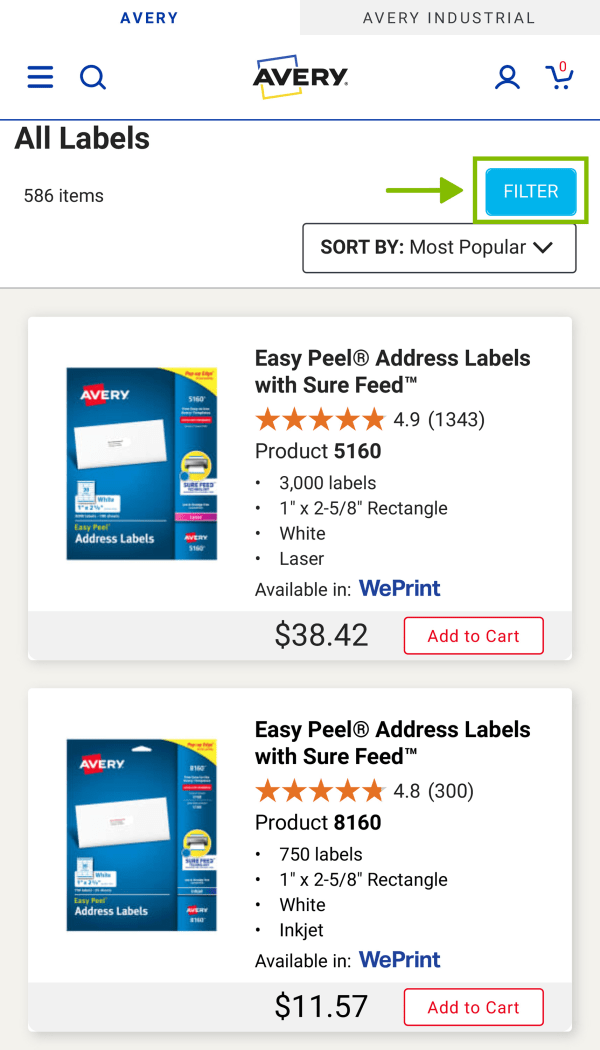Click the FILTER button
Viewport: 600px width, 1050px height.
click(x=531, y=192)
